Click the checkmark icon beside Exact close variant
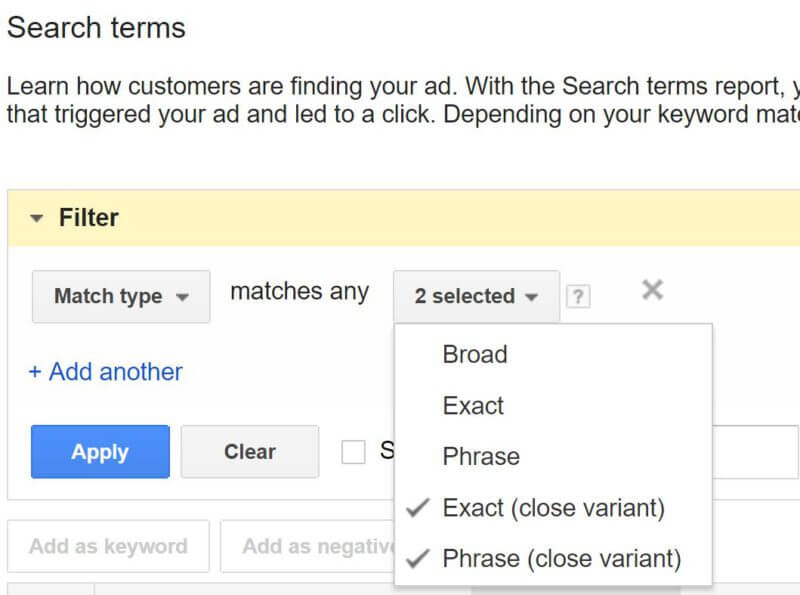Image resolution: width=800 pixels, height=595 pixels. click(x=418, y=508)
